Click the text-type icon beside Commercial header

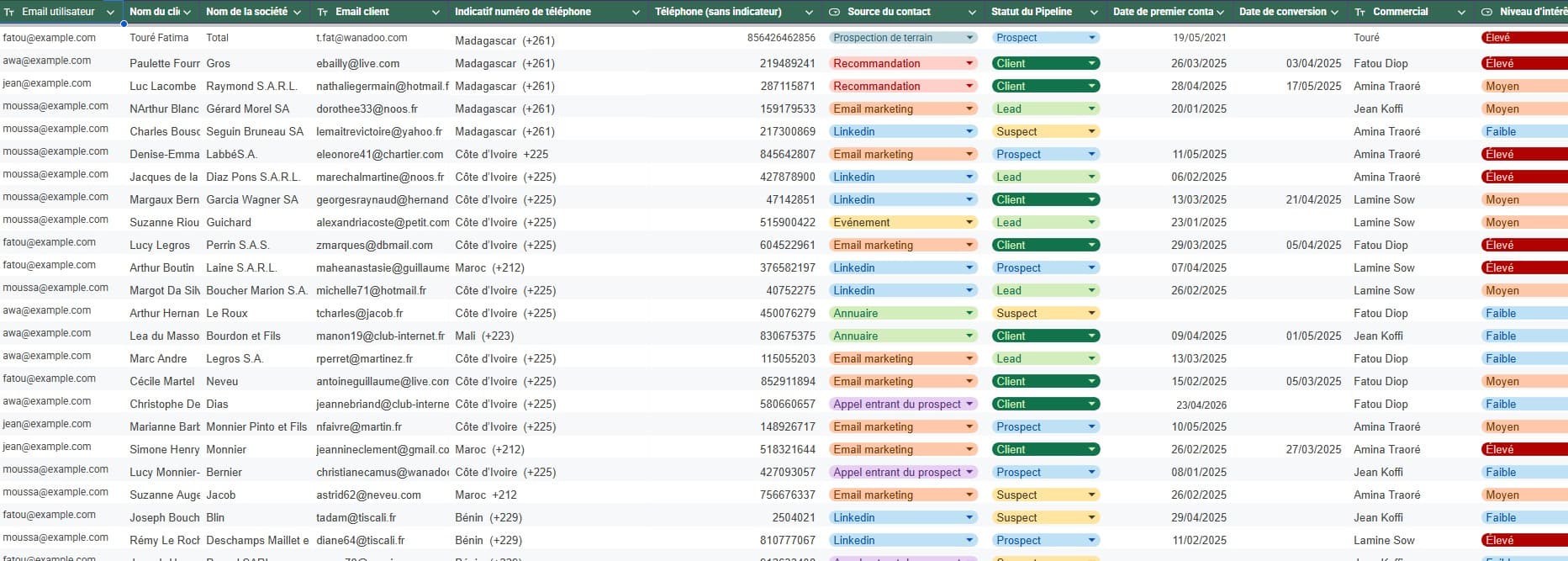click(1360, 13)
